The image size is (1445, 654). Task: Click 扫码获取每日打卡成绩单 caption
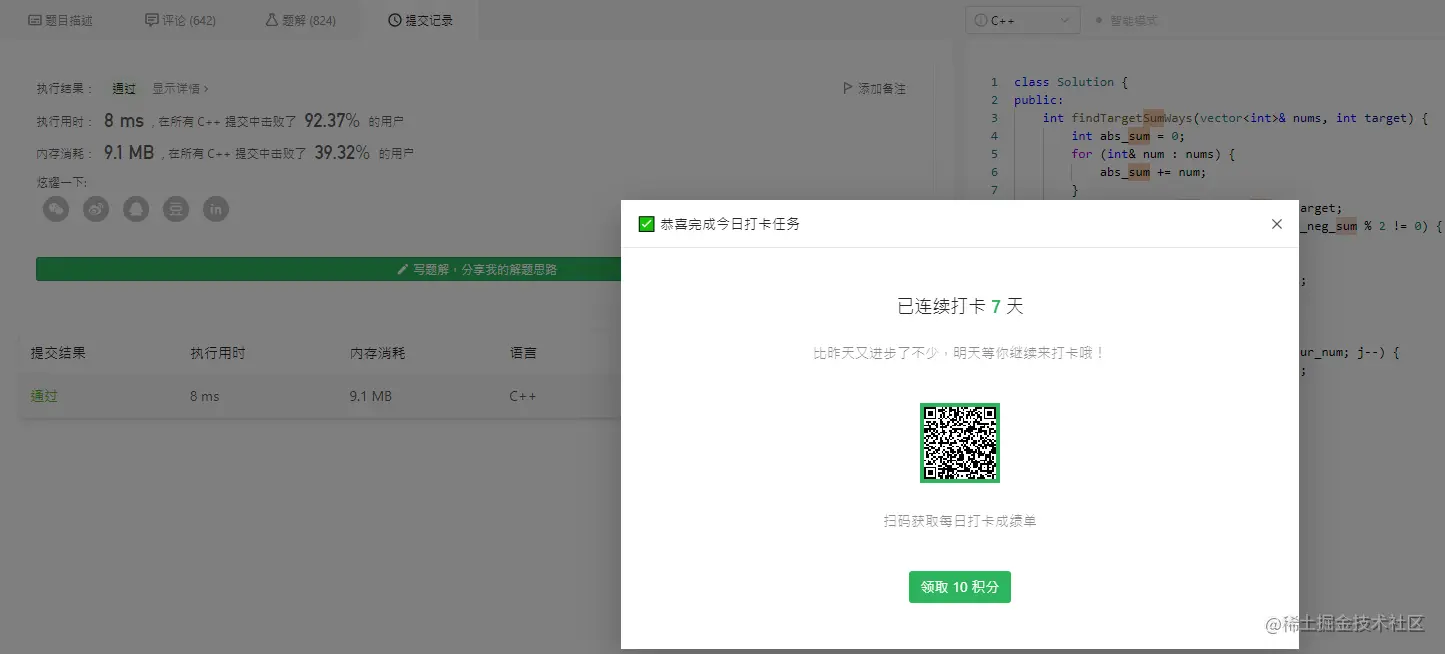pos(960,521)
